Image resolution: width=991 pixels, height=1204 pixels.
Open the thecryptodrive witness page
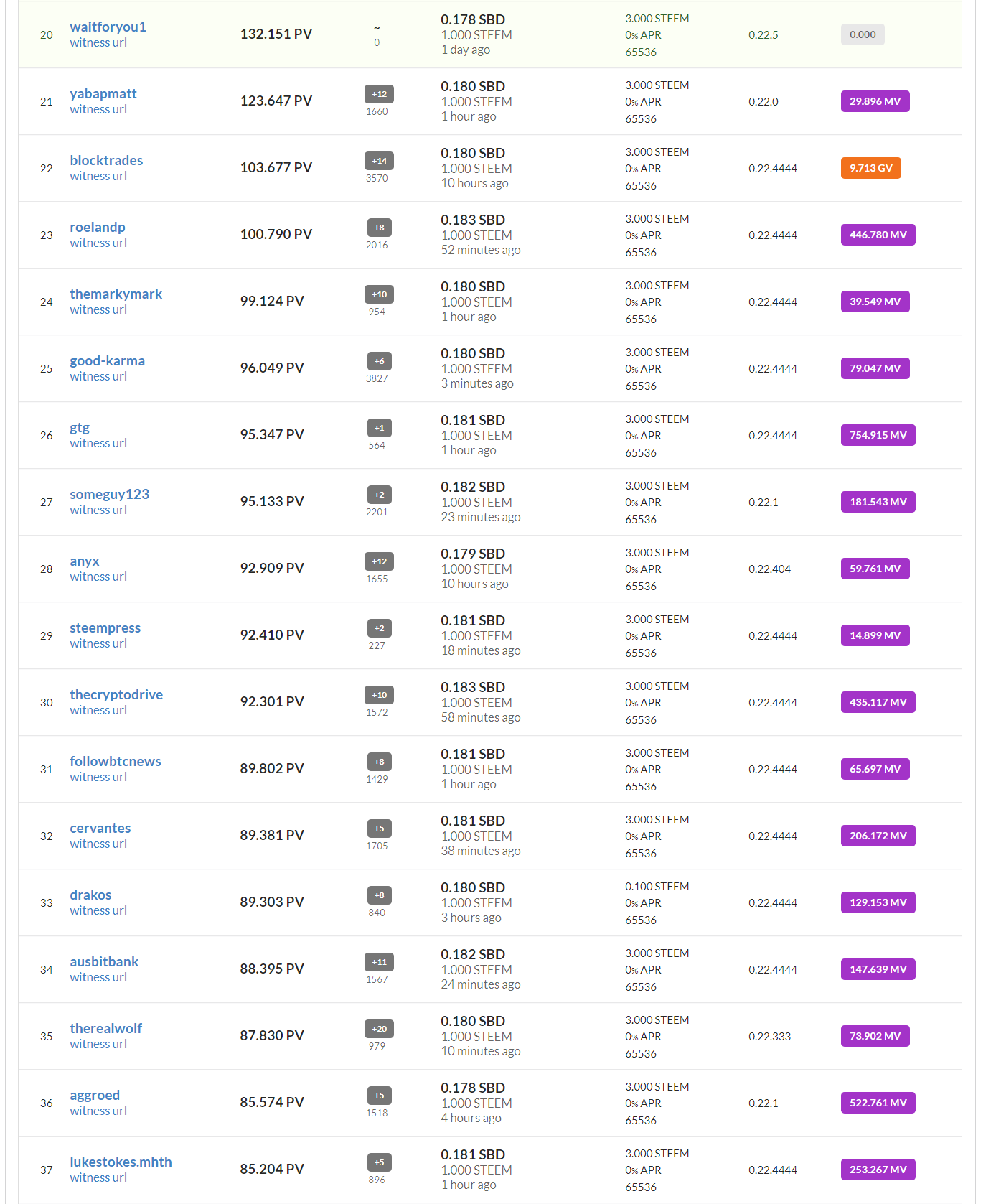(x=116, y=694)
